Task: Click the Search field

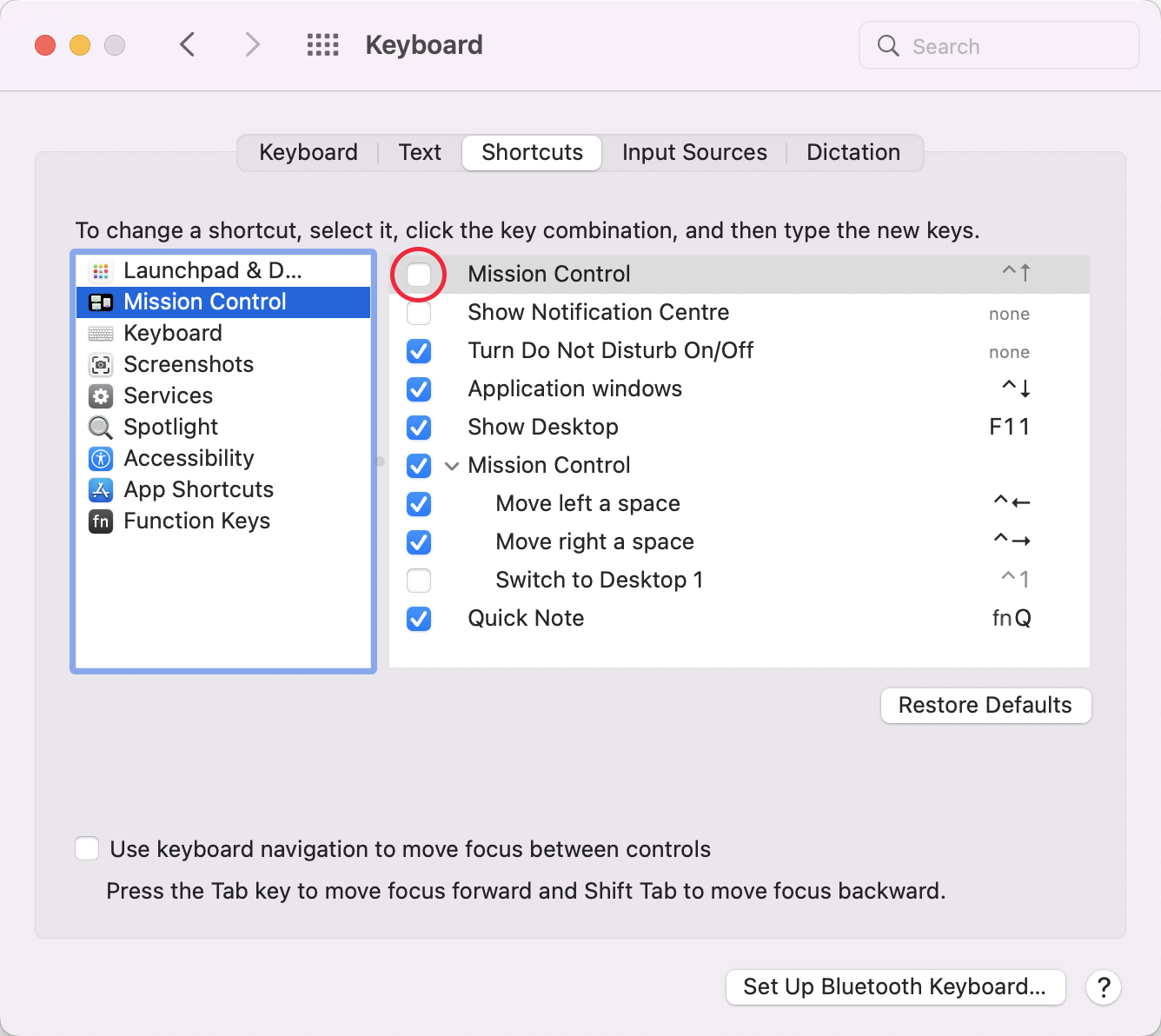Action: point(999,46)
